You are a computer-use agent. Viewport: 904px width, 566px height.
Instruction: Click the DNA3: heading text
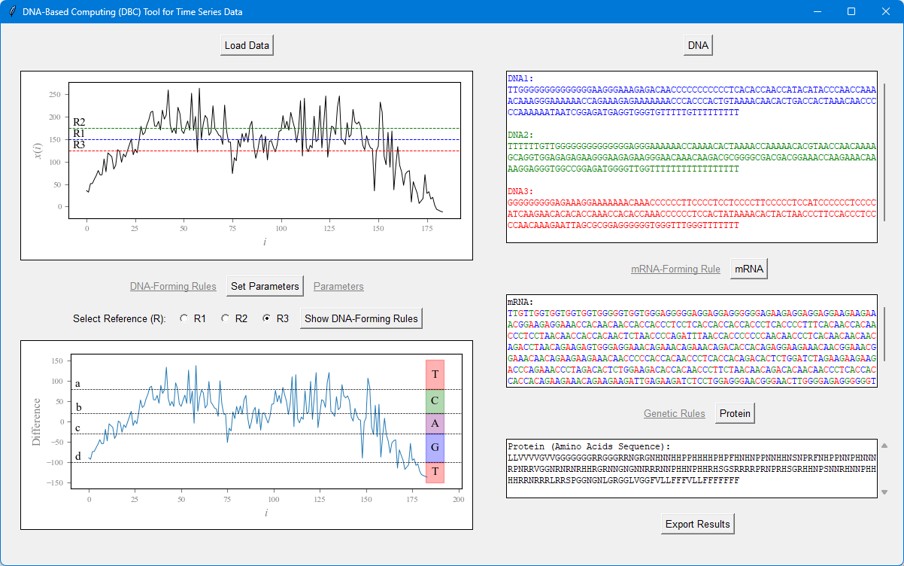521,191
